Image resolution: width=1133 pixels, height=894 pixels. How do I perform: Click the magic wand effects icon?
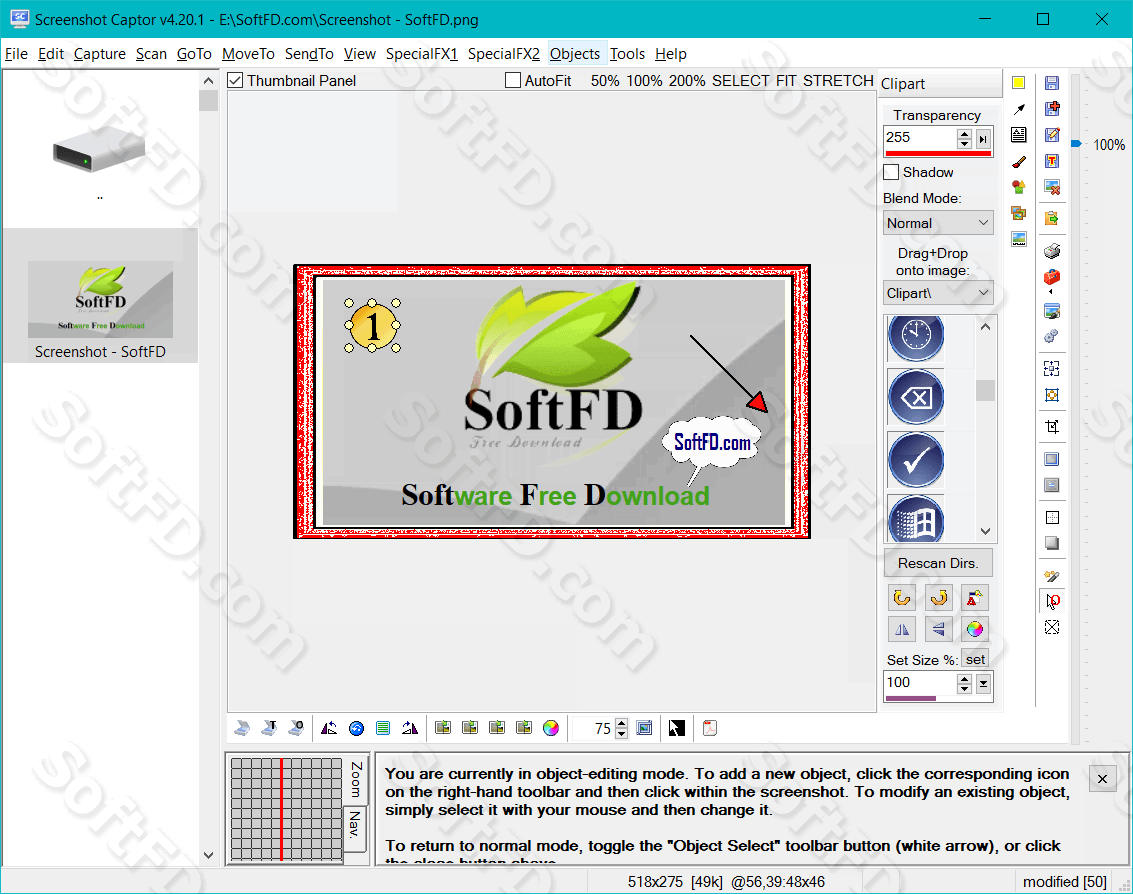1052,576
